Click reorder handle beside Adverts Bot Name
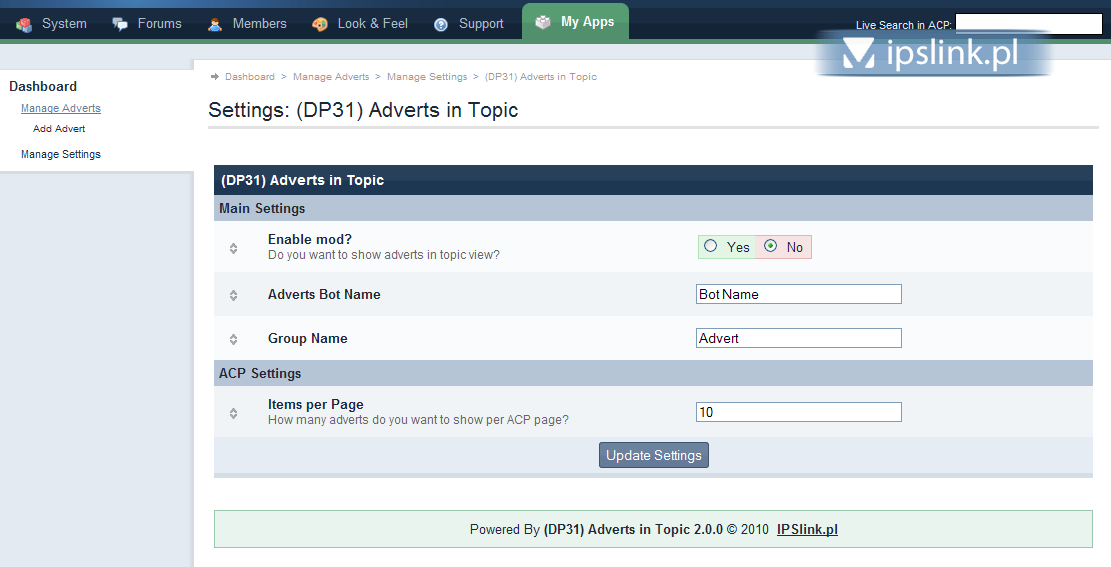The height and width of the screenshot is (567, 1111). (233, 295)
